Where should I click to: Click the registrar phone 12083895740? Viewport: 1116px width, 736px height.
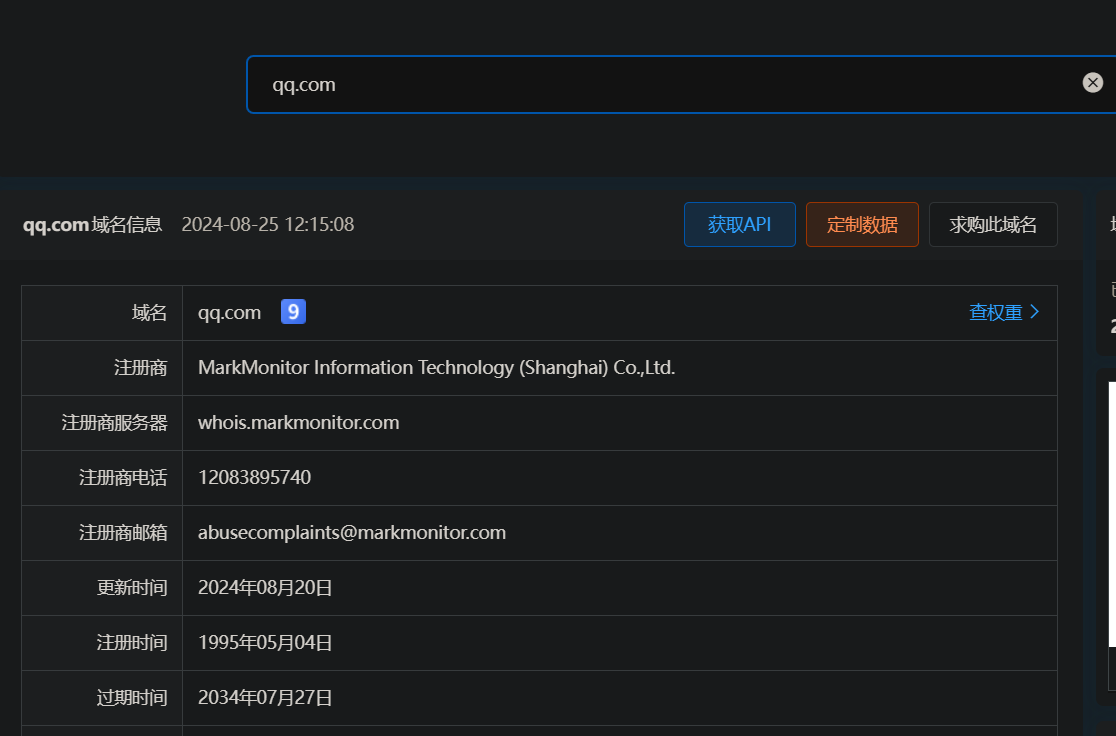click(254, 477)
